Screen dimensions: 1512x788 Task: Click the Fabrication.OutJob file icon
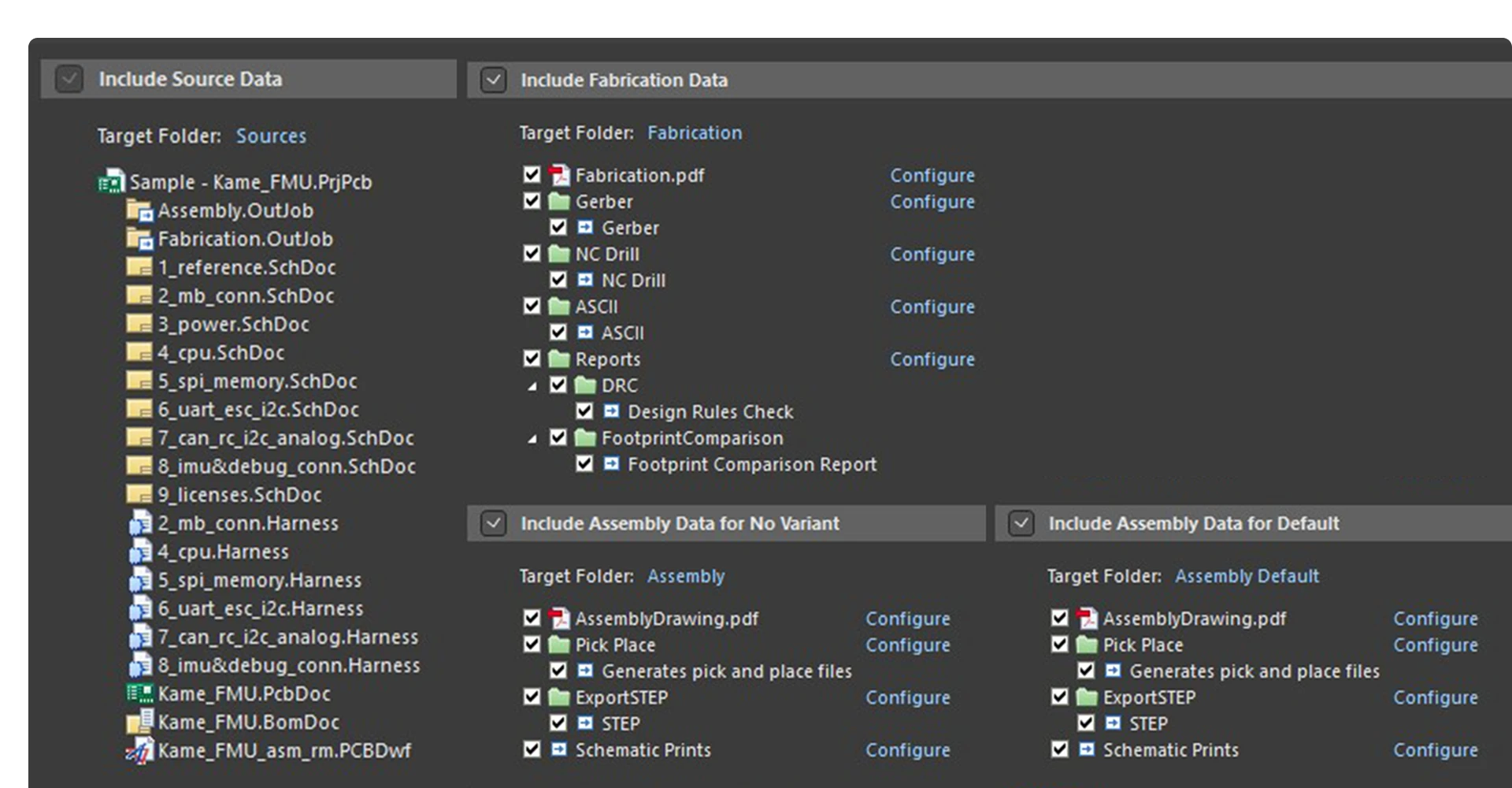click(139, 239)
